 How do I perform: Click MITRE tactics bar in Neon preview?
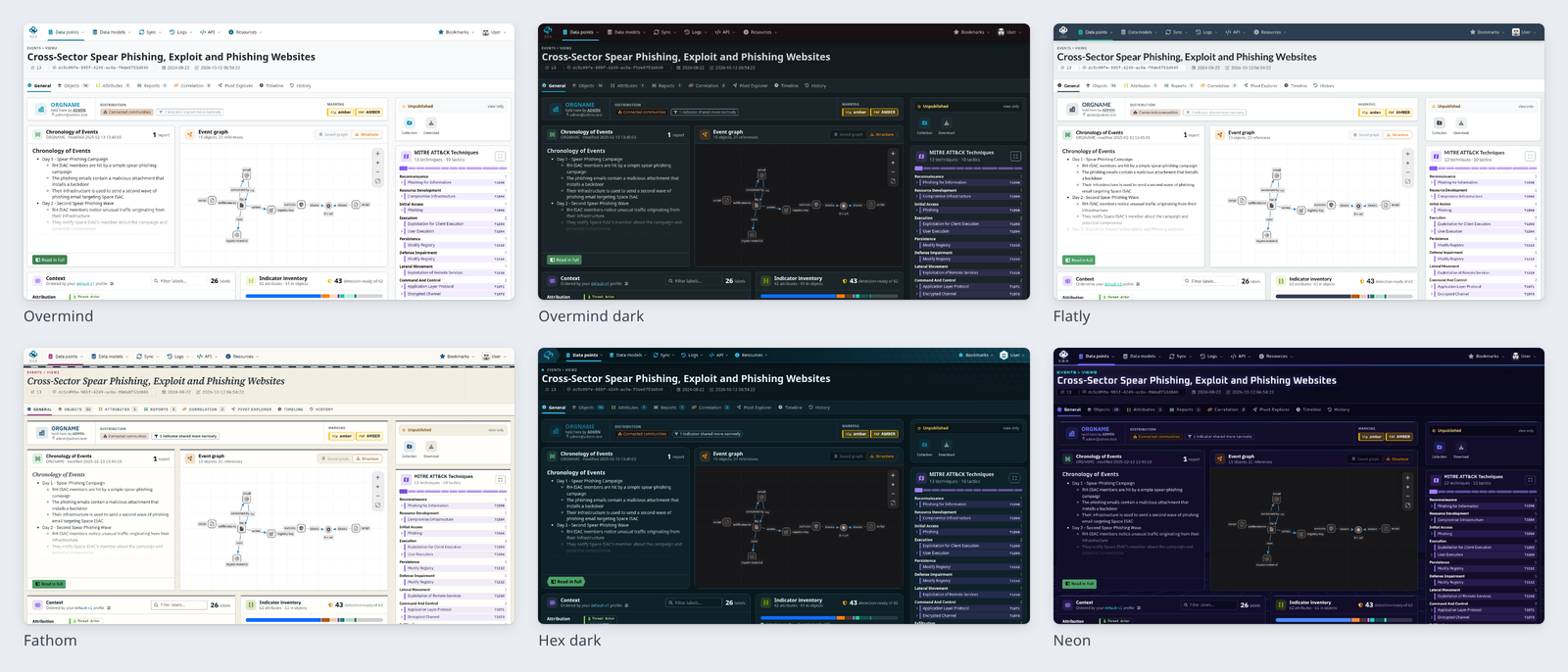[x=1485, y=491]
